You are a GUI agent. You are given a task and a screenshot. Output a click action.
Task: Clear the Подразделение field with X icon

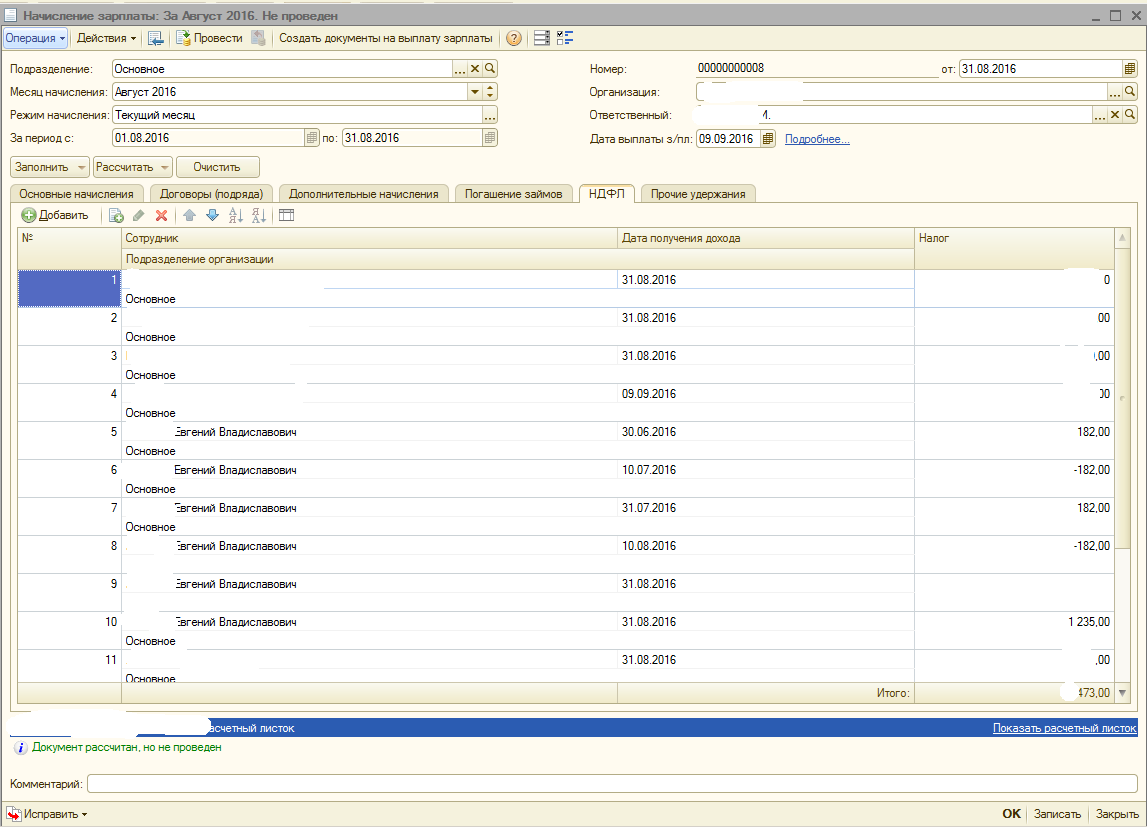[475, 69]
